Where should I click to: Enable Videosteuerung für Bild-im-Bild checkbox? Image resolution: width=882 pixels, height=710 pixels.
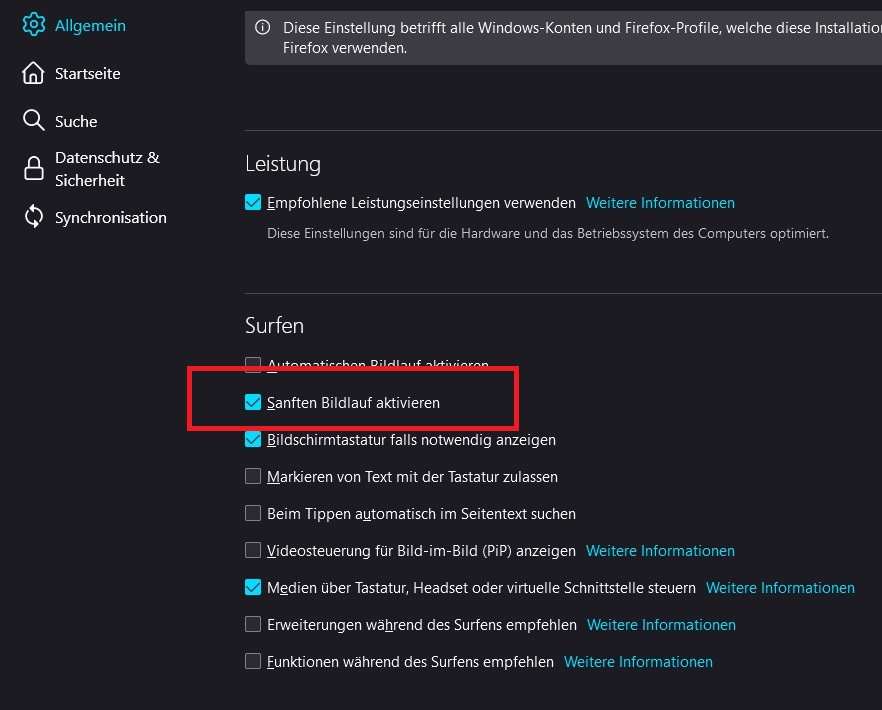[253, 551]
